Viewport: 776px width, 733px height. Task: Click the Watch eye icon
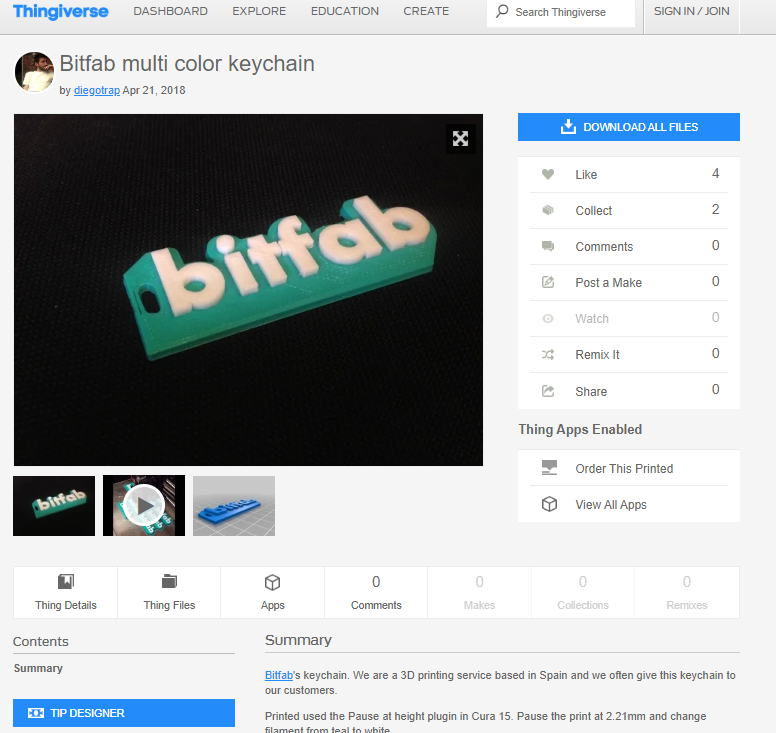pos(548,318)
